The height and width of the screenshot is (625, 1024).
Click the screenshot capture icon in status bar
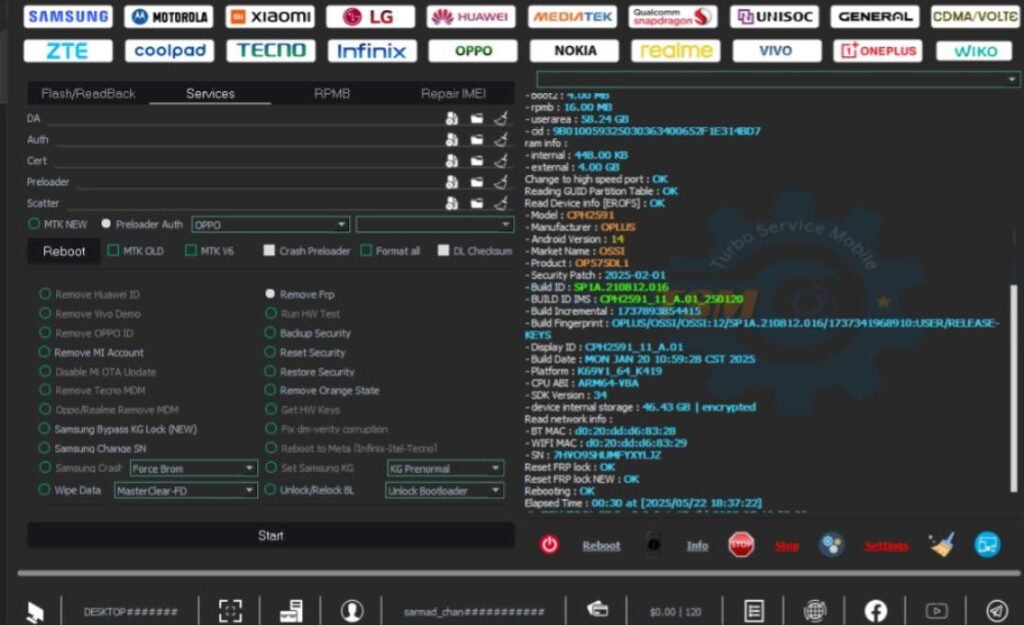click(230, 611)
